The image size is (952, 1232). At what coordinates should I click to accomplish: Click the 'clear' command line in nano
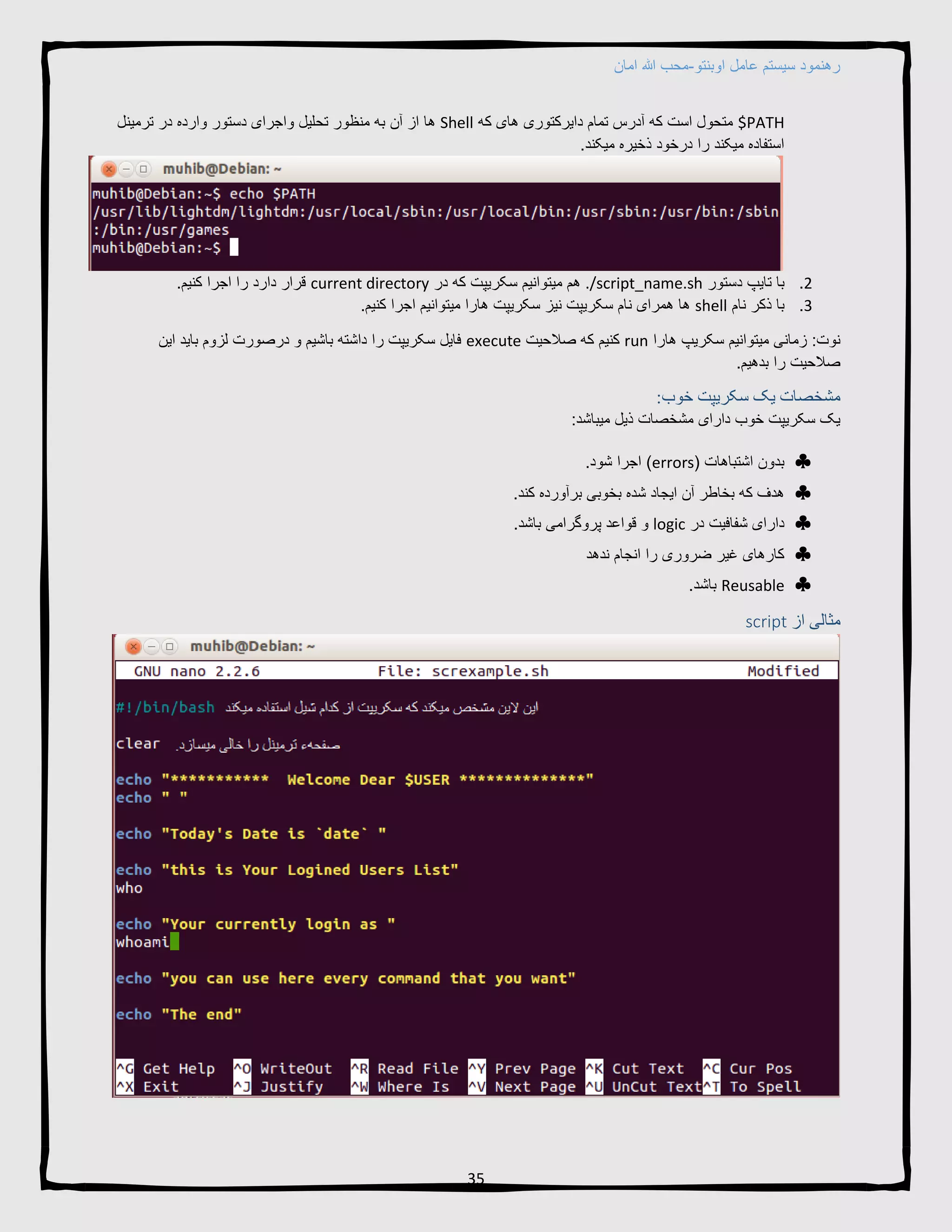138,743
